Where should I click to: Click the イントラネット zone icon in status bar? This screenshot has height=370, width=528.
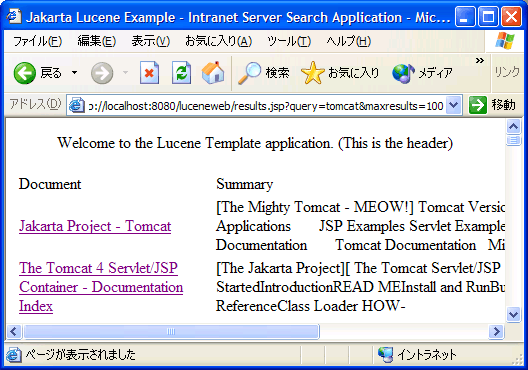tap(385, 354)
